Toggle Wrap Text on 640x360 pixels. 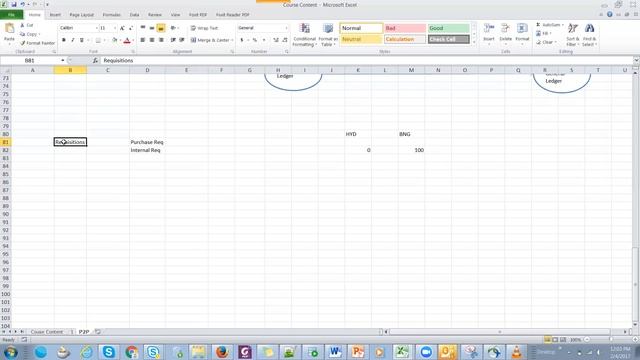click(204, 28)
